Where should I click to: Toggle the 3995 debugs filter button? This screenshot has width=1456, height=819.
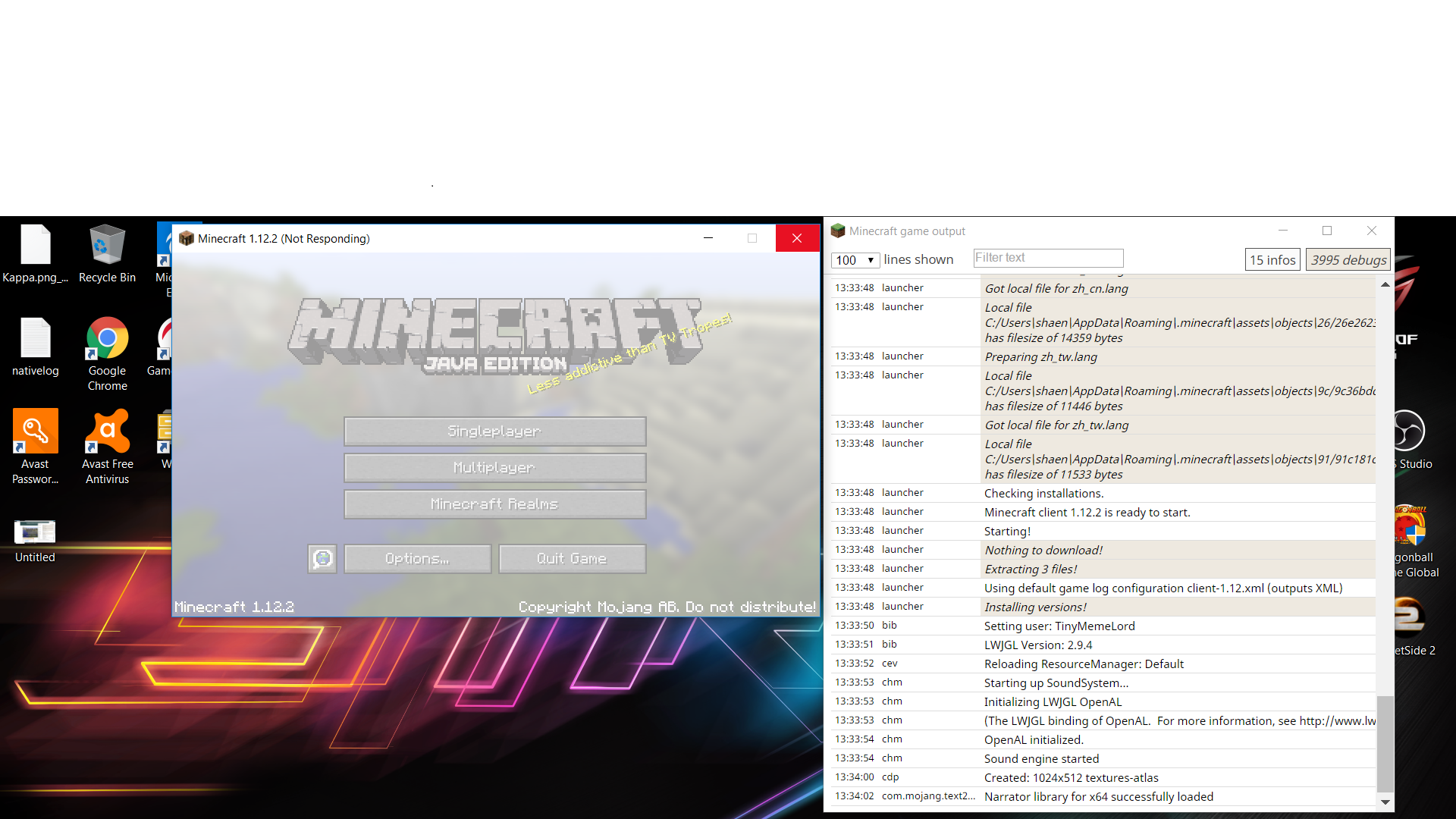click(1348, 260)
